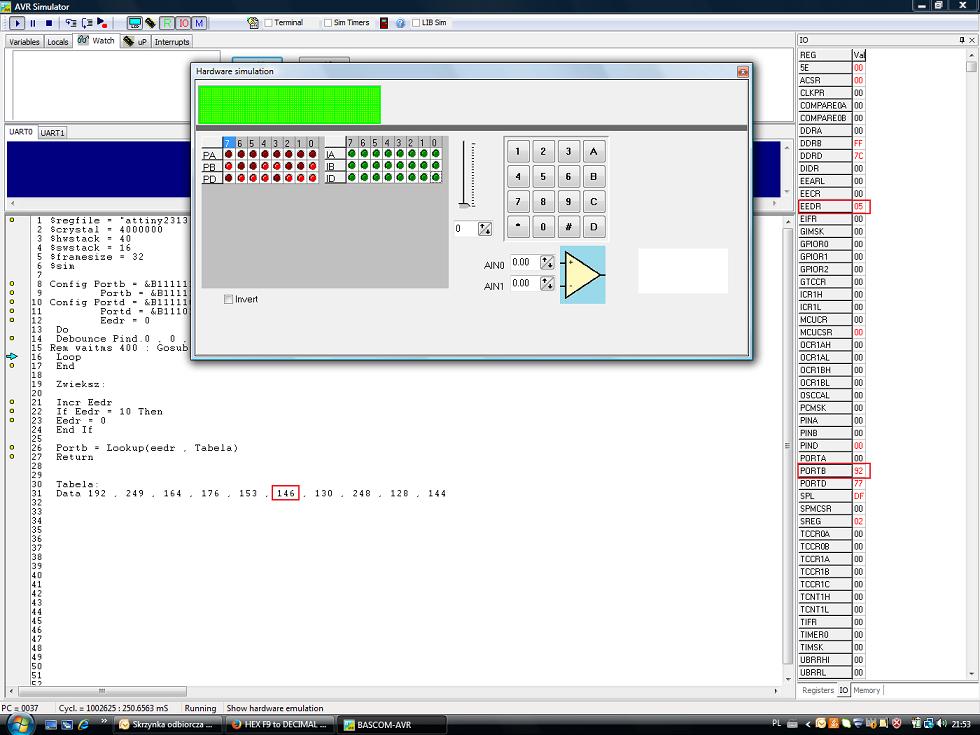Click the icon left of Terminal checkbox
Viewport: 980px width, 735px height.
[x=252, y=23]
